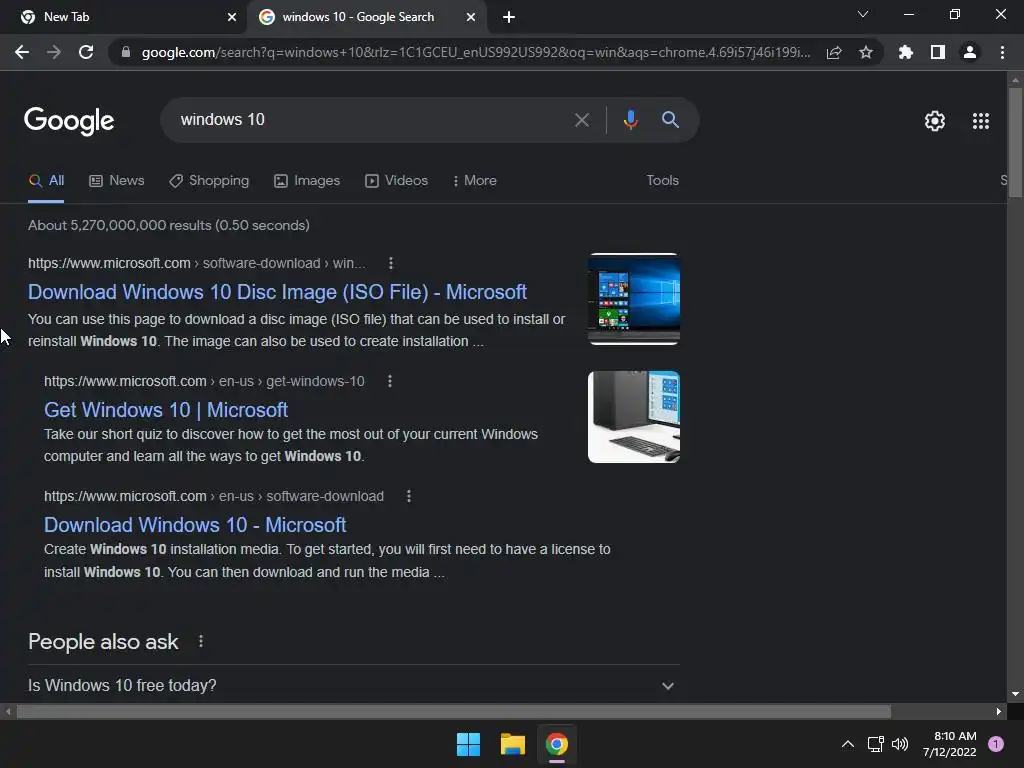Open the Chrome tab search dropdown
The width and height of the screenshot is (1024, 768).
click(x=863, y=14)
